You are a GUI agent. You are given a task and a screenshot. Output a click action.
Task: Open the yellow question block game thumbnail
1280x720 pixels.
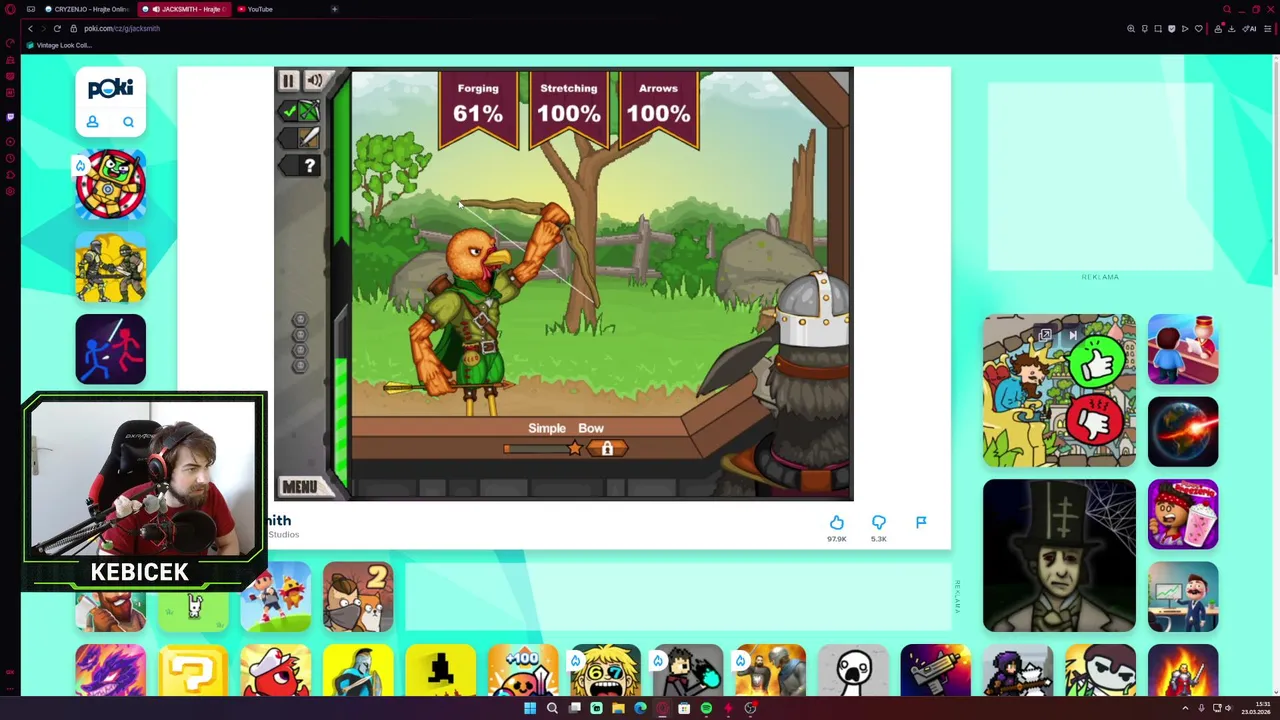tap(193, 670)
